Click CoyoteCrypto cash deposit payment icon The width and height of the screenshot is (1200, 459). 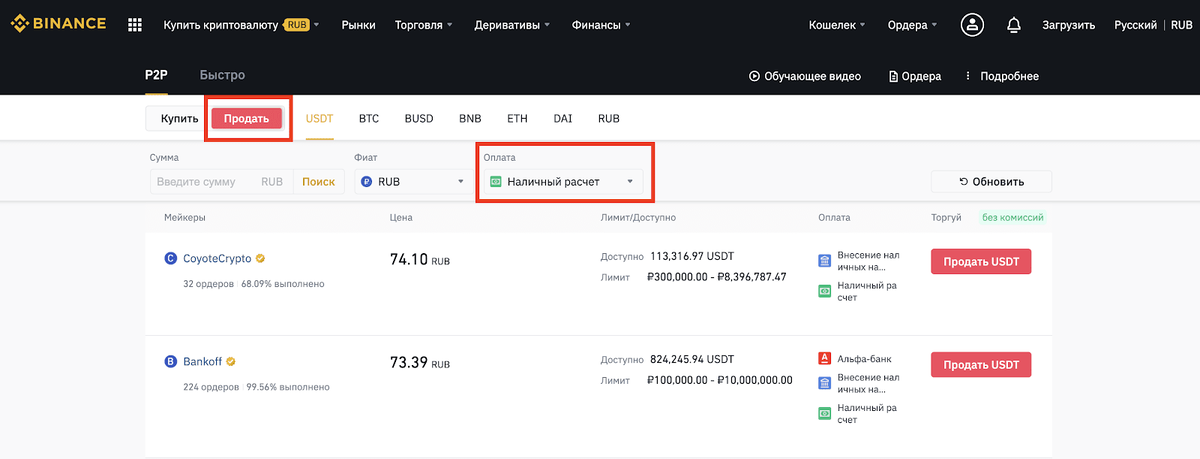(825, 261)
